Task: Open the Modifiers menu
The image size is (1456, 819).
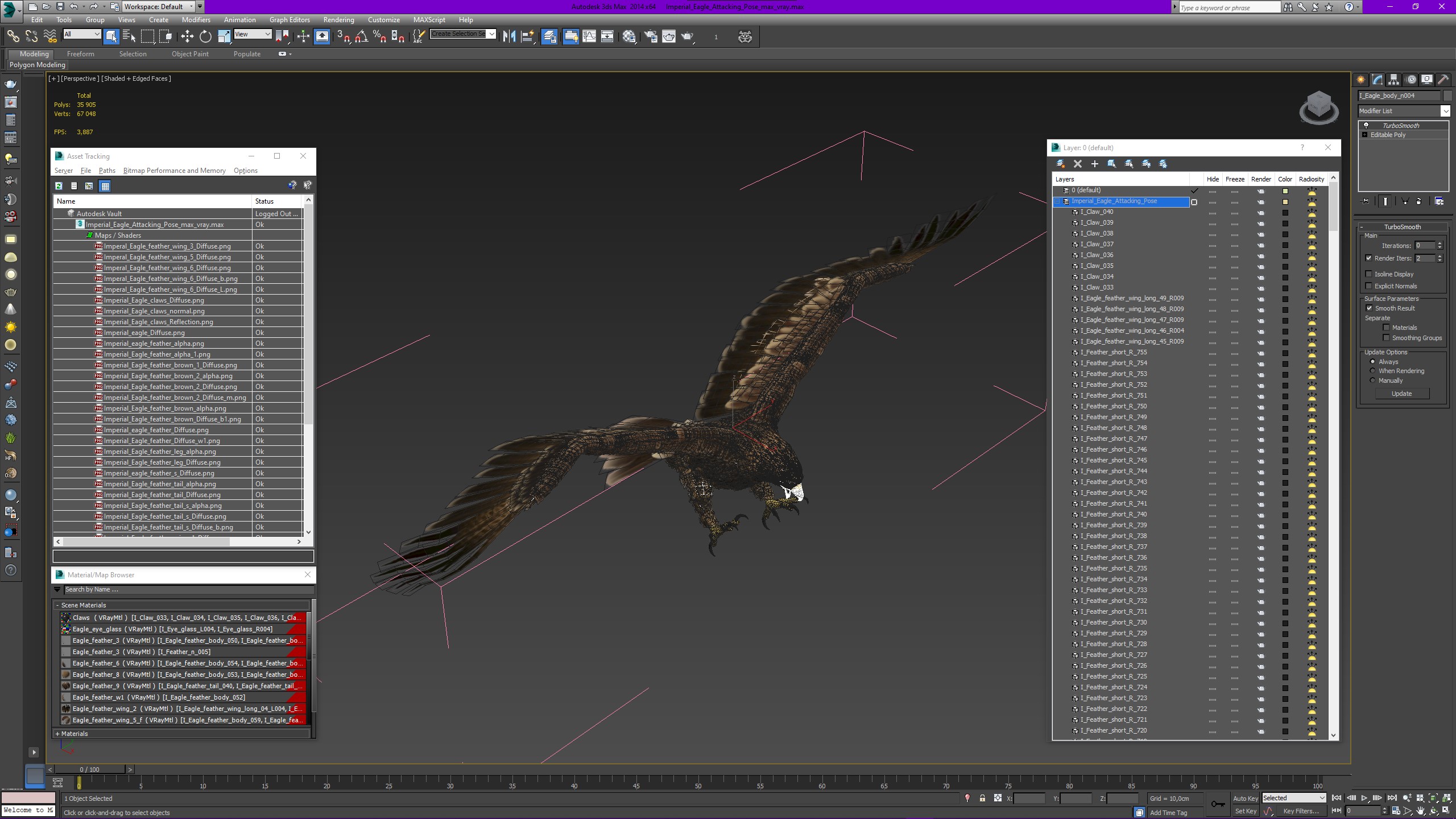Action: point(196,20)
